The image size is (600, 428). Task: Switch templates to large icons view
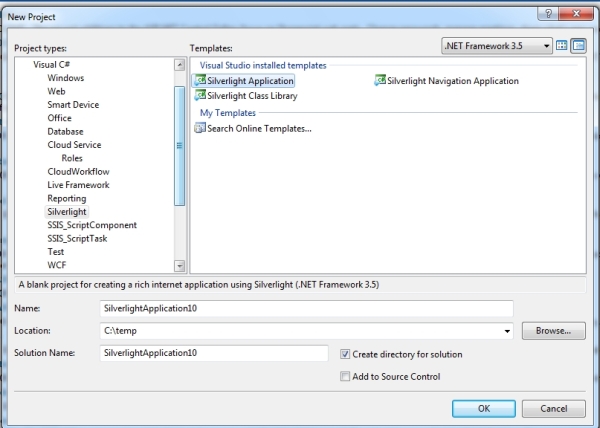562,46
